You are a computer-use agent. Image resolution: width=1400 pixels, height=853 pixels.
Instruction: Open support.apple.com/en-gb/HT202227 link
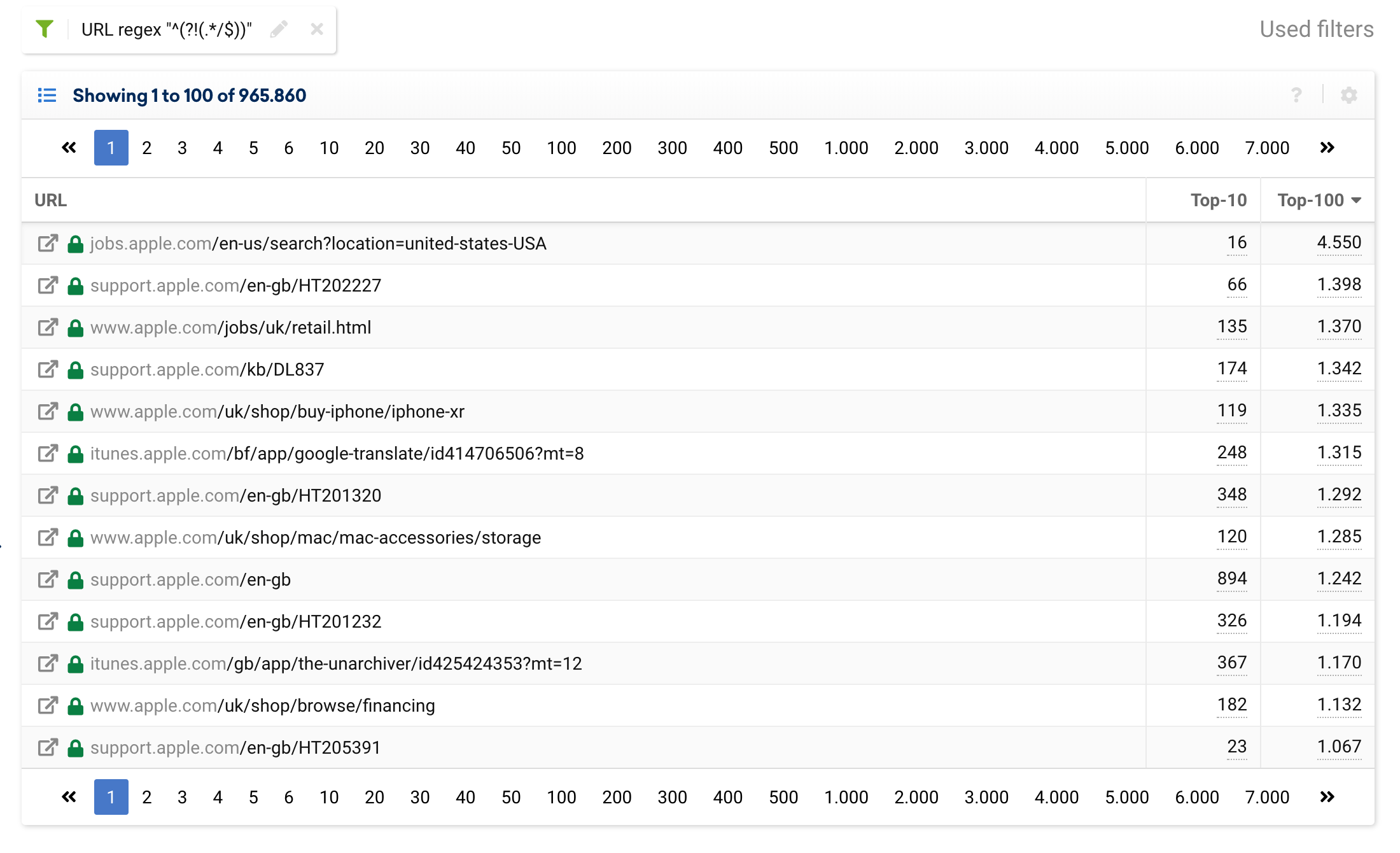coord(235,285)
